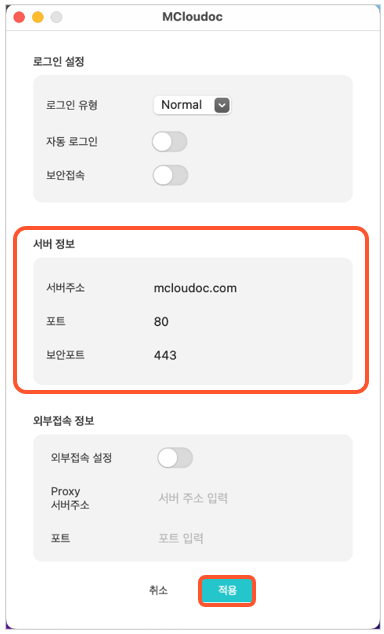Viewport: 384px width, 634px height.
Task: Select the 포트 field with value 80
Action: pos(161,322)
